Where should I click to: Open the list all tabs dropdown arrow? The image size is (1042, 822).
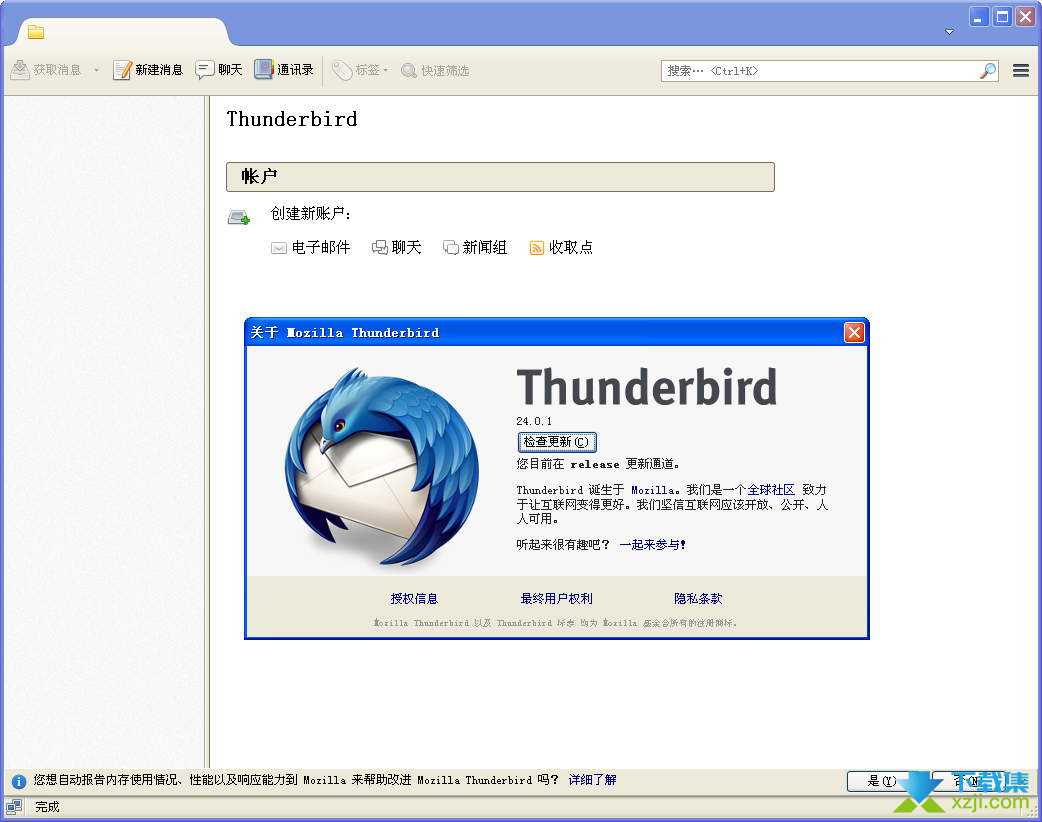click(950, 32)
